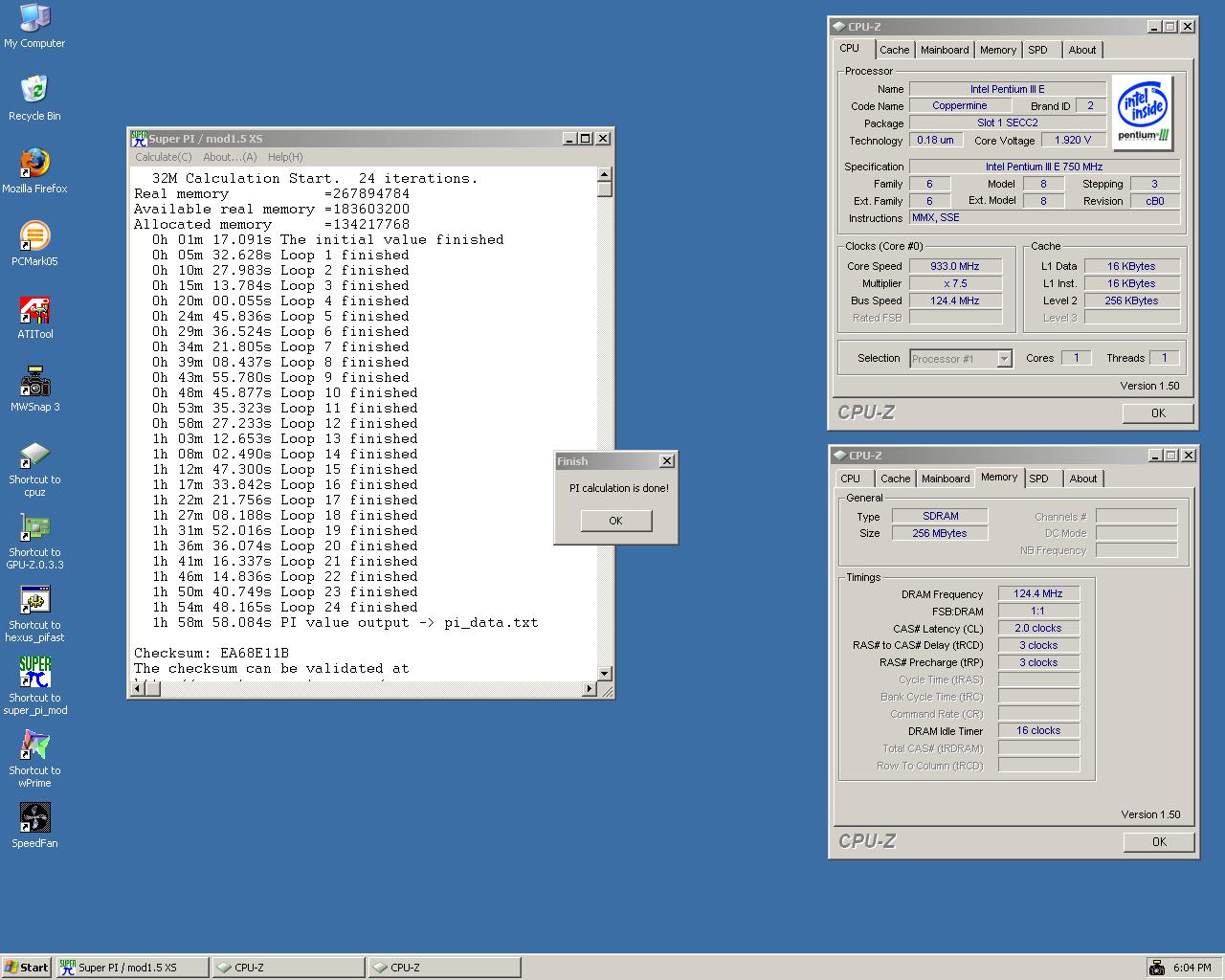This screenshot has height=980, width=1225.
Task: Open the Help(H) menu in Super PI
Action: 285,157
